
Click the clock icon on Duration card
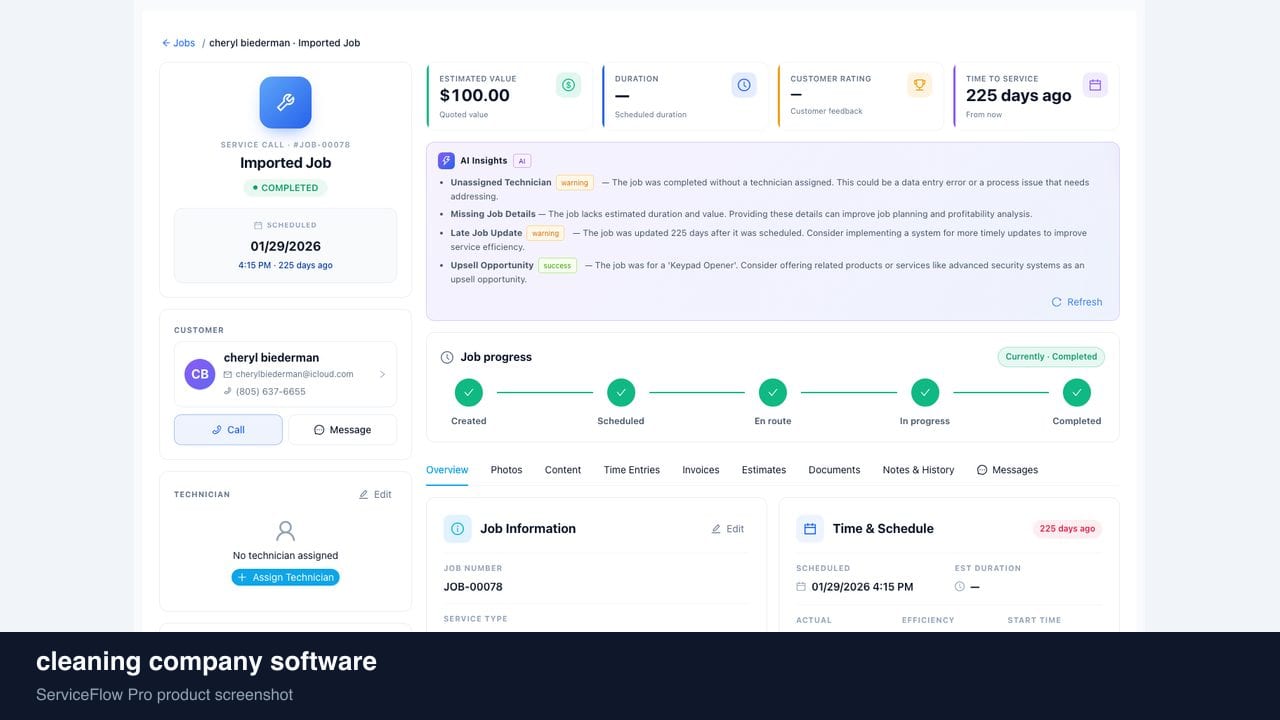[744, 85]
